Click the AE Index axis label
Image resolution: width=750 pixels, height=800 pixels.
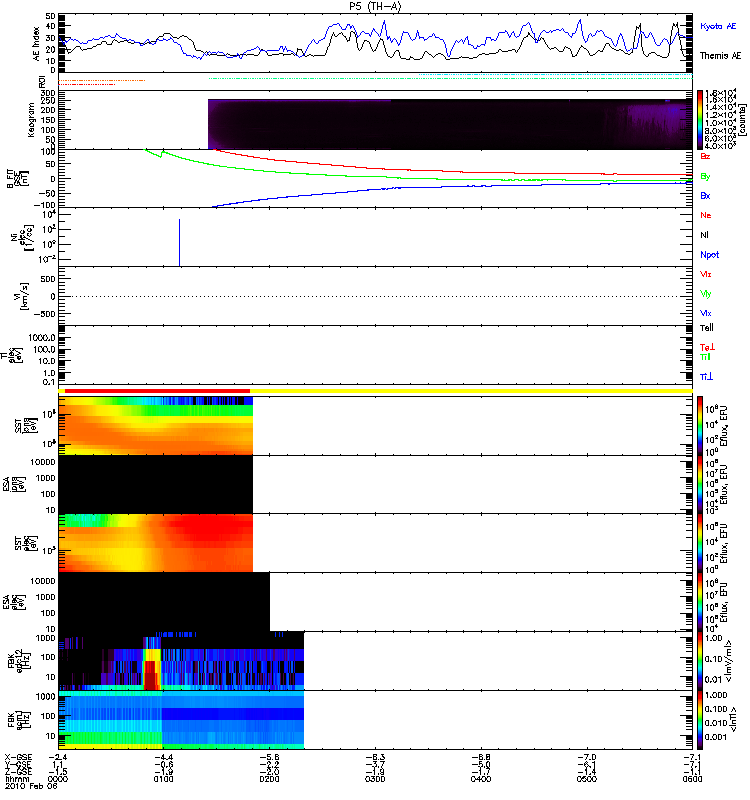[36, 44]
